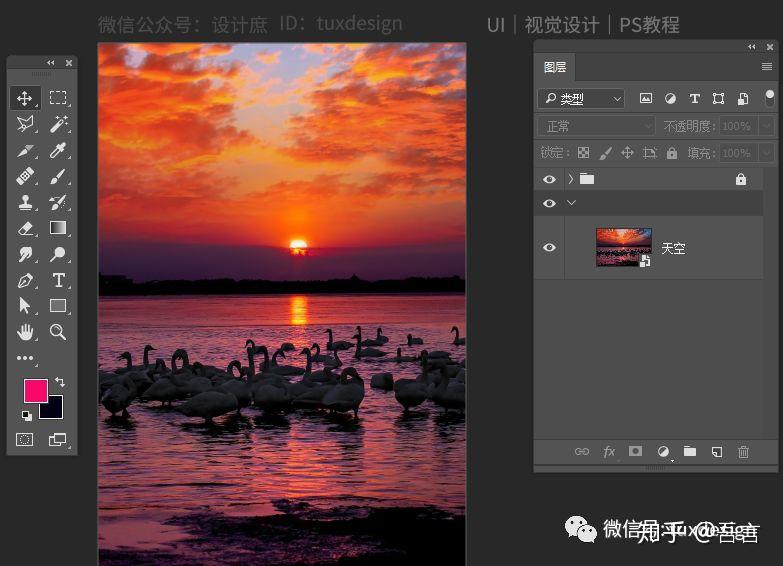The height and width of the screenshot is (566, 783).
Task: Hide the 天空 layer
Action: click(x=549, y=247)
